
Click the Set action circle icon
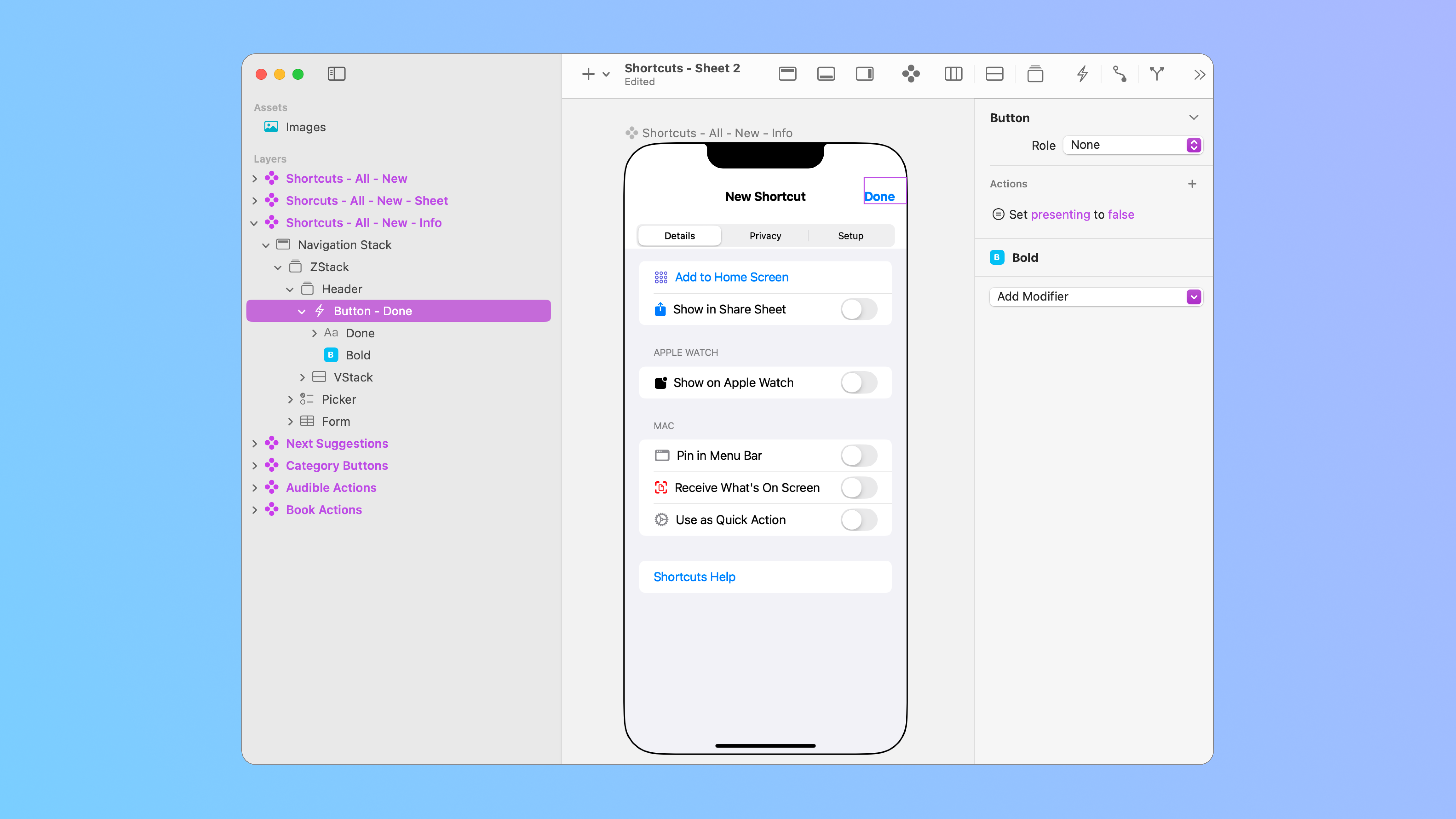(x=998, y=214)
